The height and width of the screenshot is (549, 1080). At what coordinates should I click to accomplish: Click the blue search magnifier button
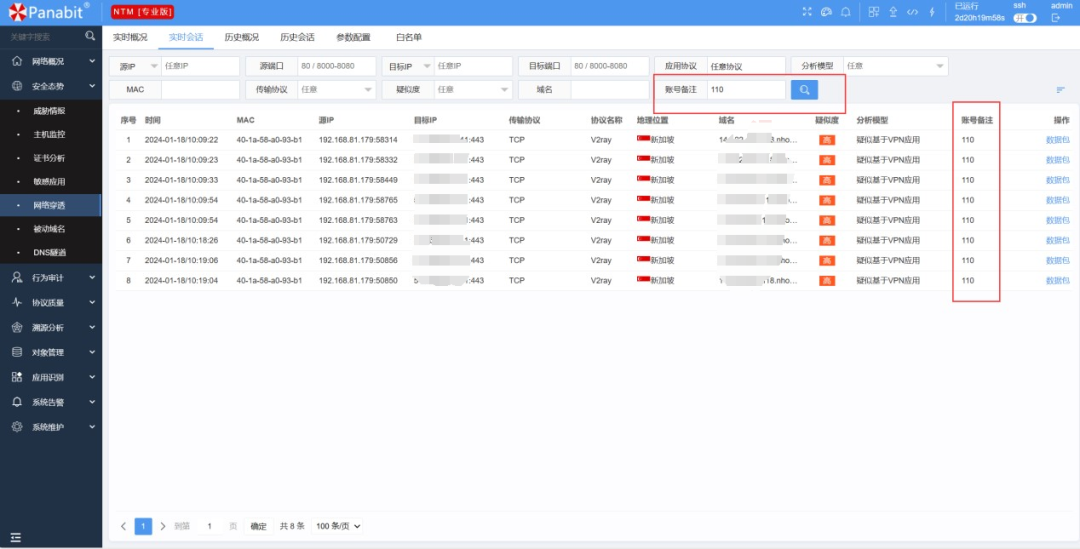pyautogui.click(x=804, y=90)
